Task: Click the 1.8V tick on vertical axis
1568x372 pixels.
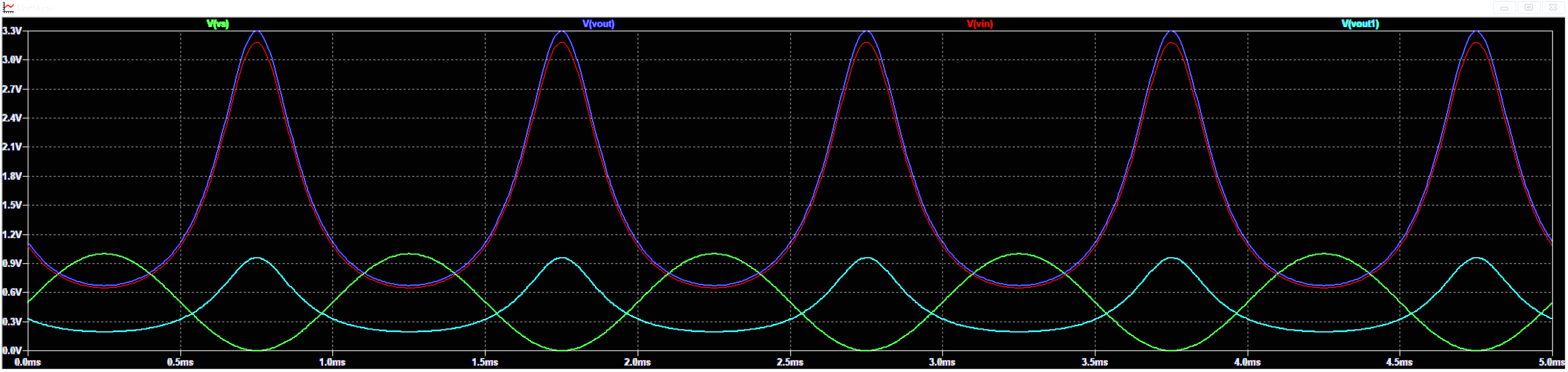Action: [12, 177]
